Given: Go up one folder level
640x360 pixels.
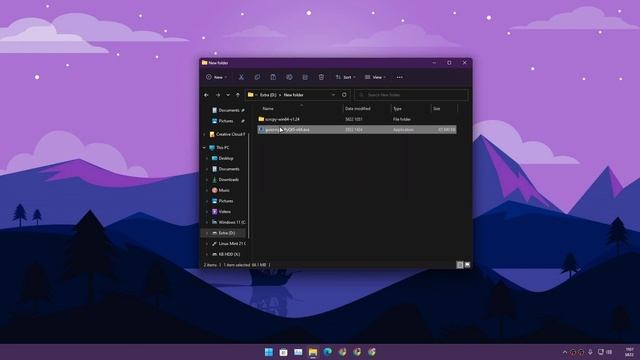Looking at the screenshot, I should (238, 95).
